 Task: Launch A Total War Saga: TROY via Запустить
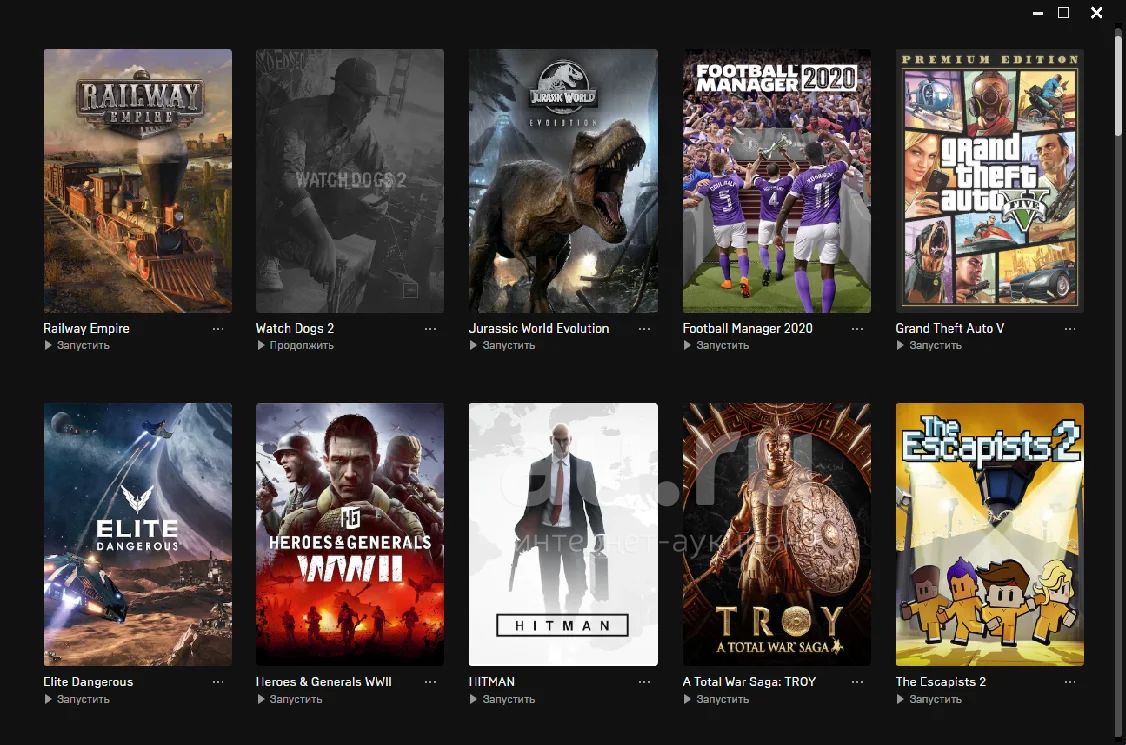(x=716, y=699)
